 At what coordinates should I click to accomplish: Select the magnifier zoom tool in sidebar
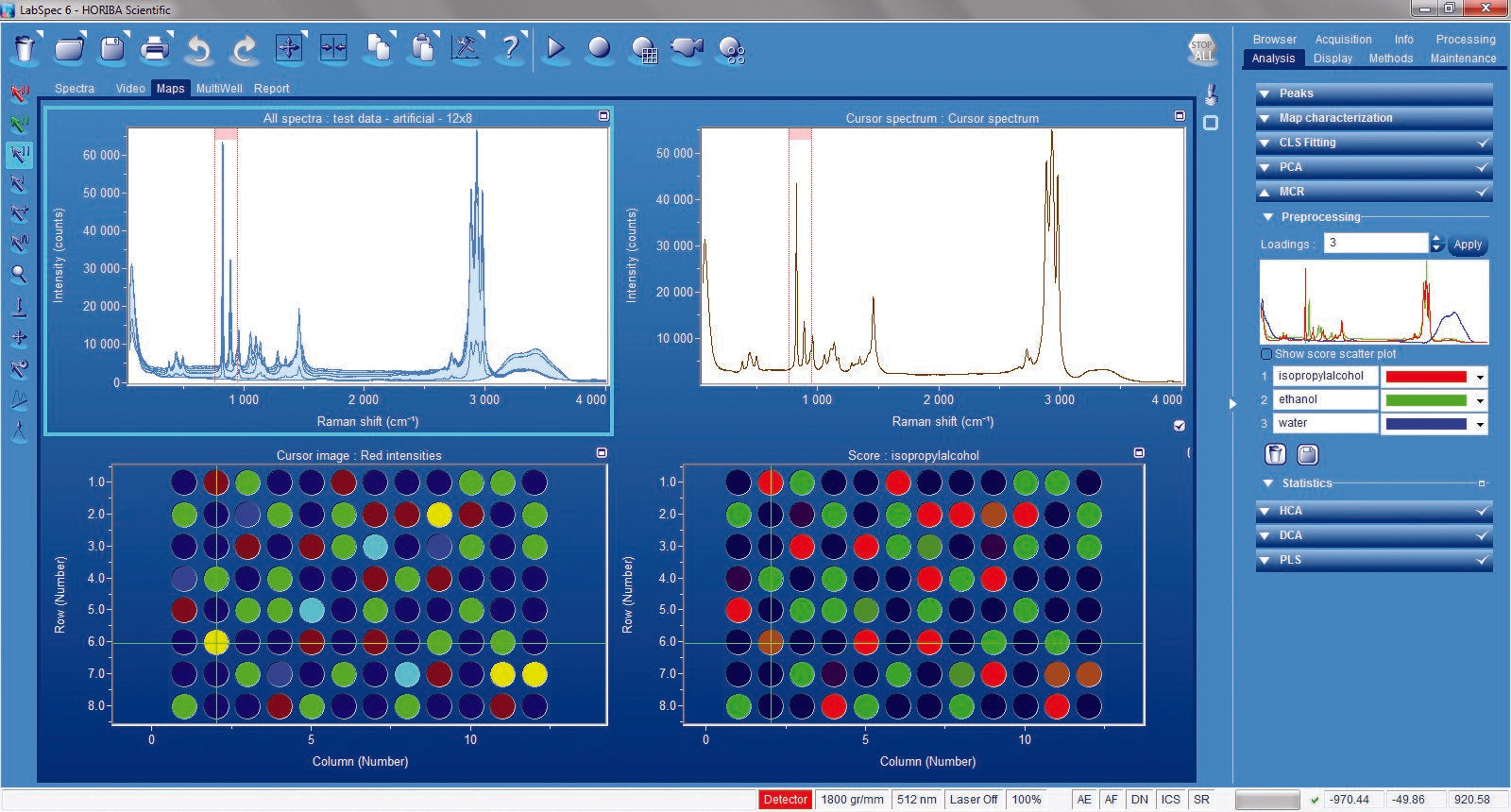(x=19, y=276)
